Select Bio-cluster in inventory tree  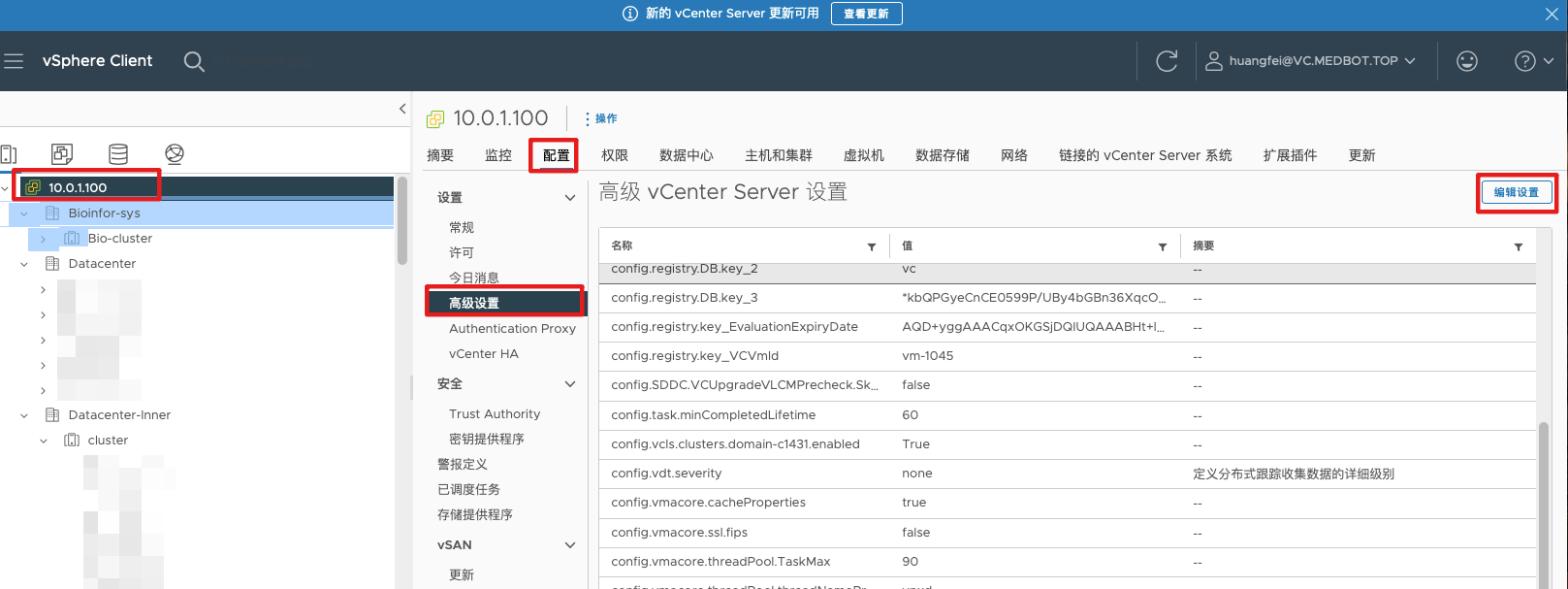point(120,239)
